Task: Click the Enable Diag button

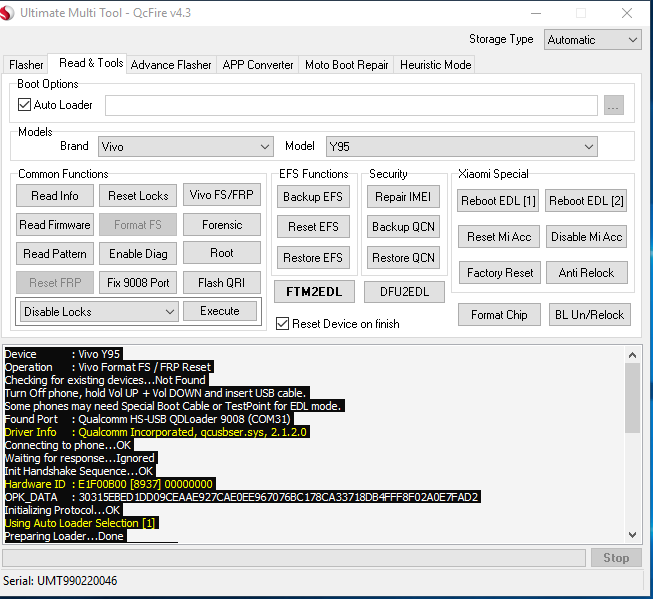Action: click(138, 254)
